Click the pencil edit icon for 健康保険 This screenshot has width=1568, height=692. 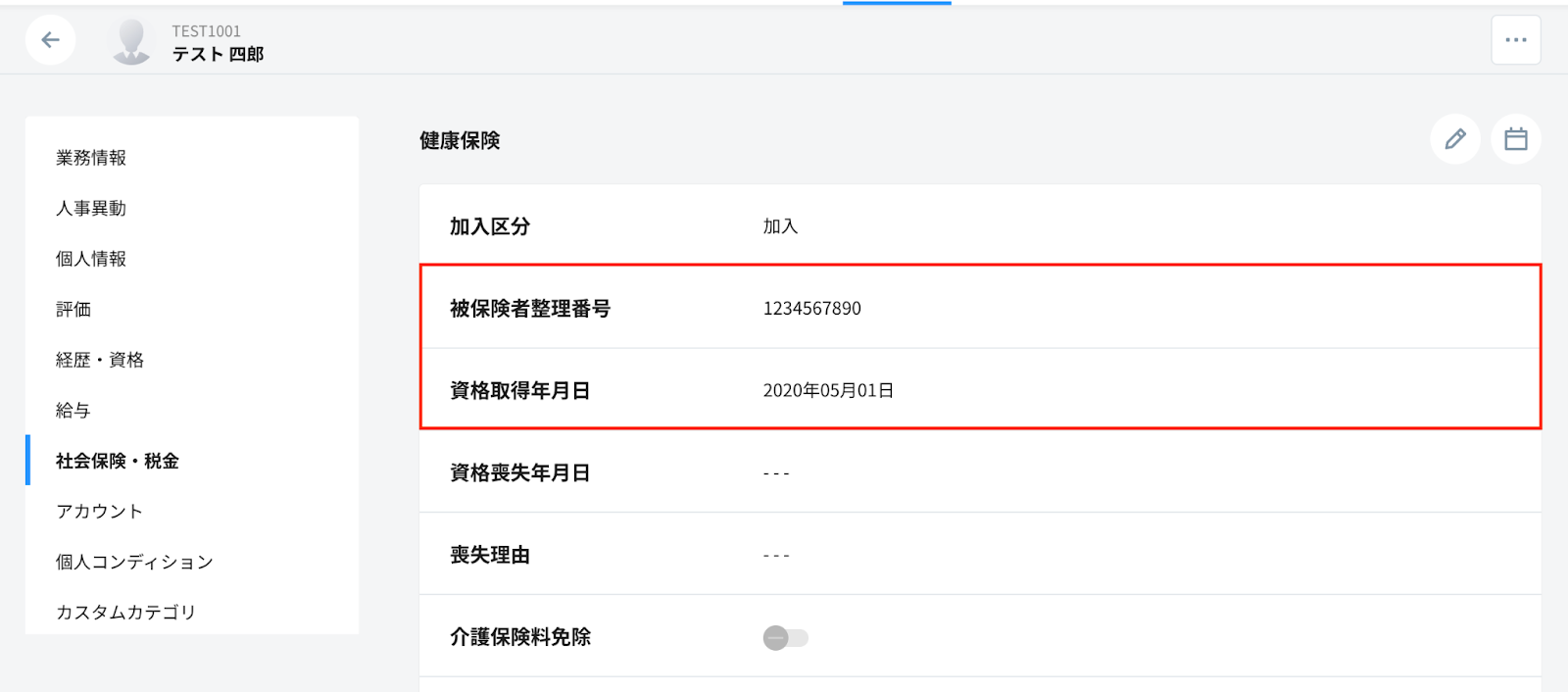[x=1455, y=139]
